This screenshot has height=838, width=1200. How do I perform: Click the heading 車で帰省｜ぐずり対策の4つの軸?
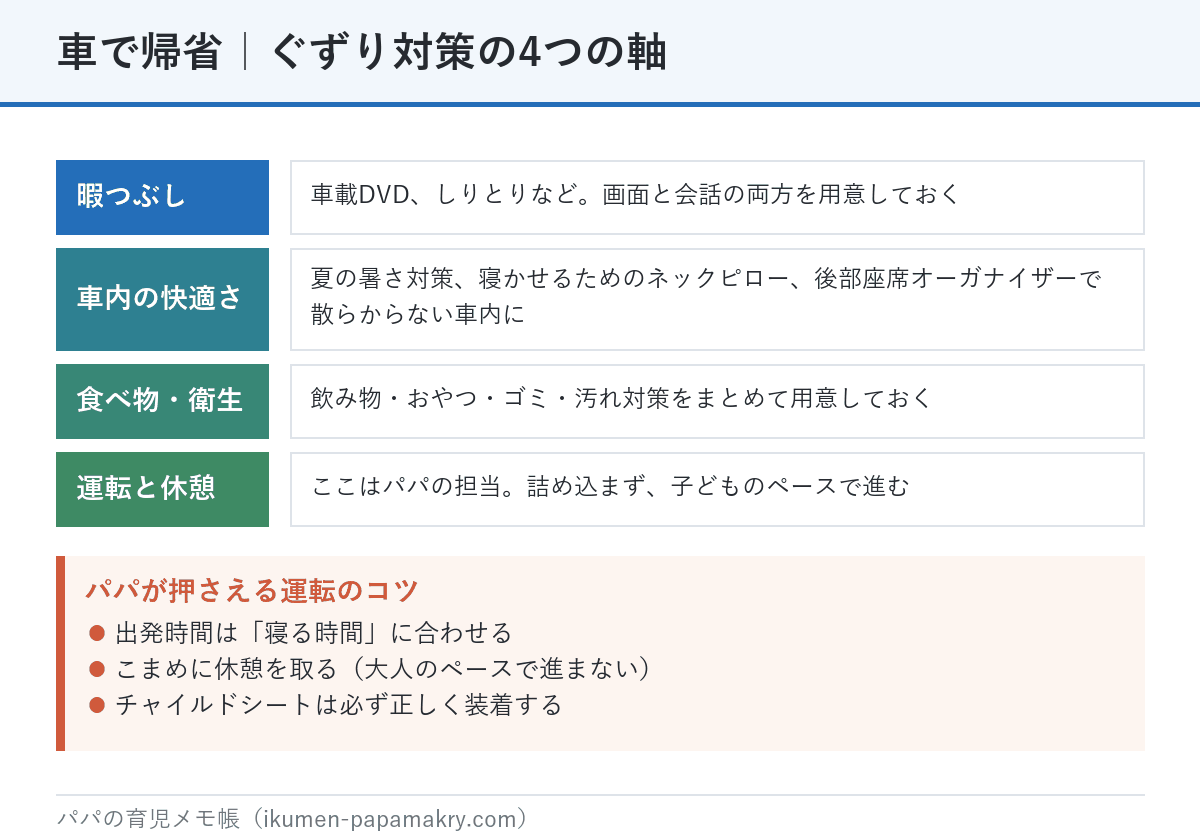pos(362,53)
